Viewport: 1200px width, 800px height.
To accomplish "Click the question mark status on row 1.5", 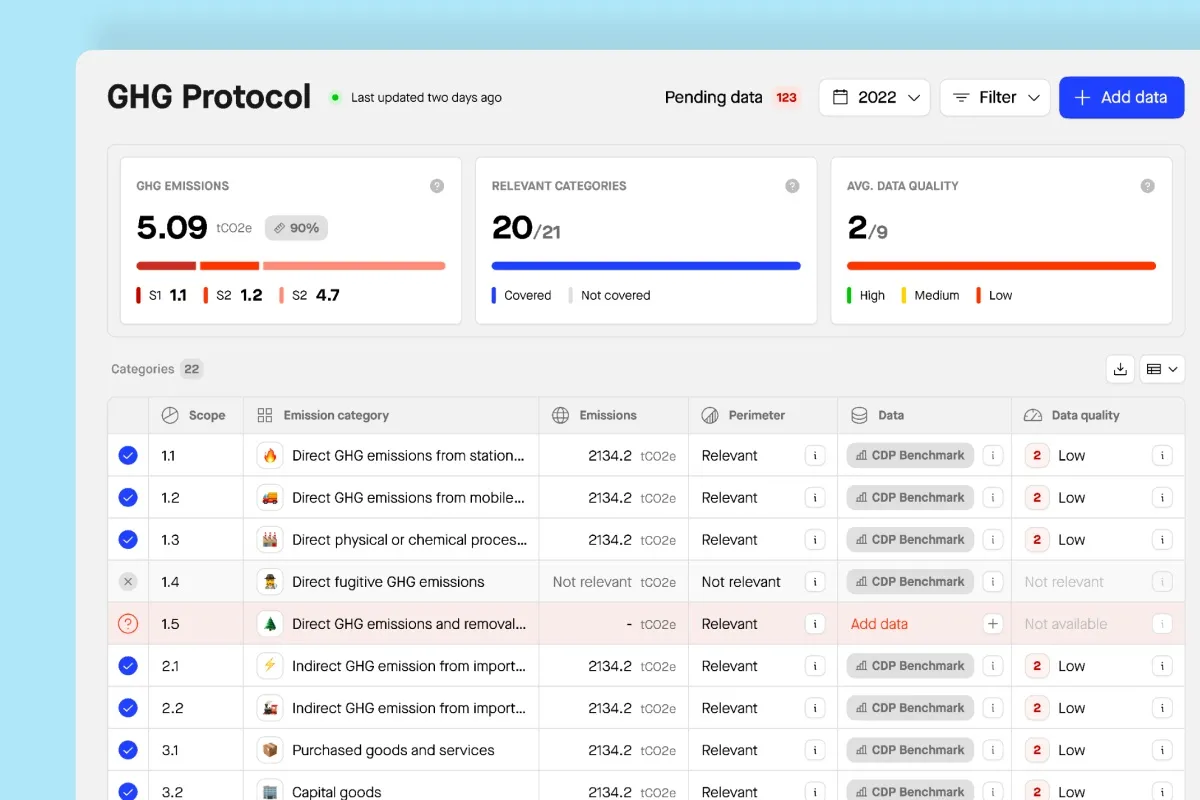I will [x=128, y=624].
